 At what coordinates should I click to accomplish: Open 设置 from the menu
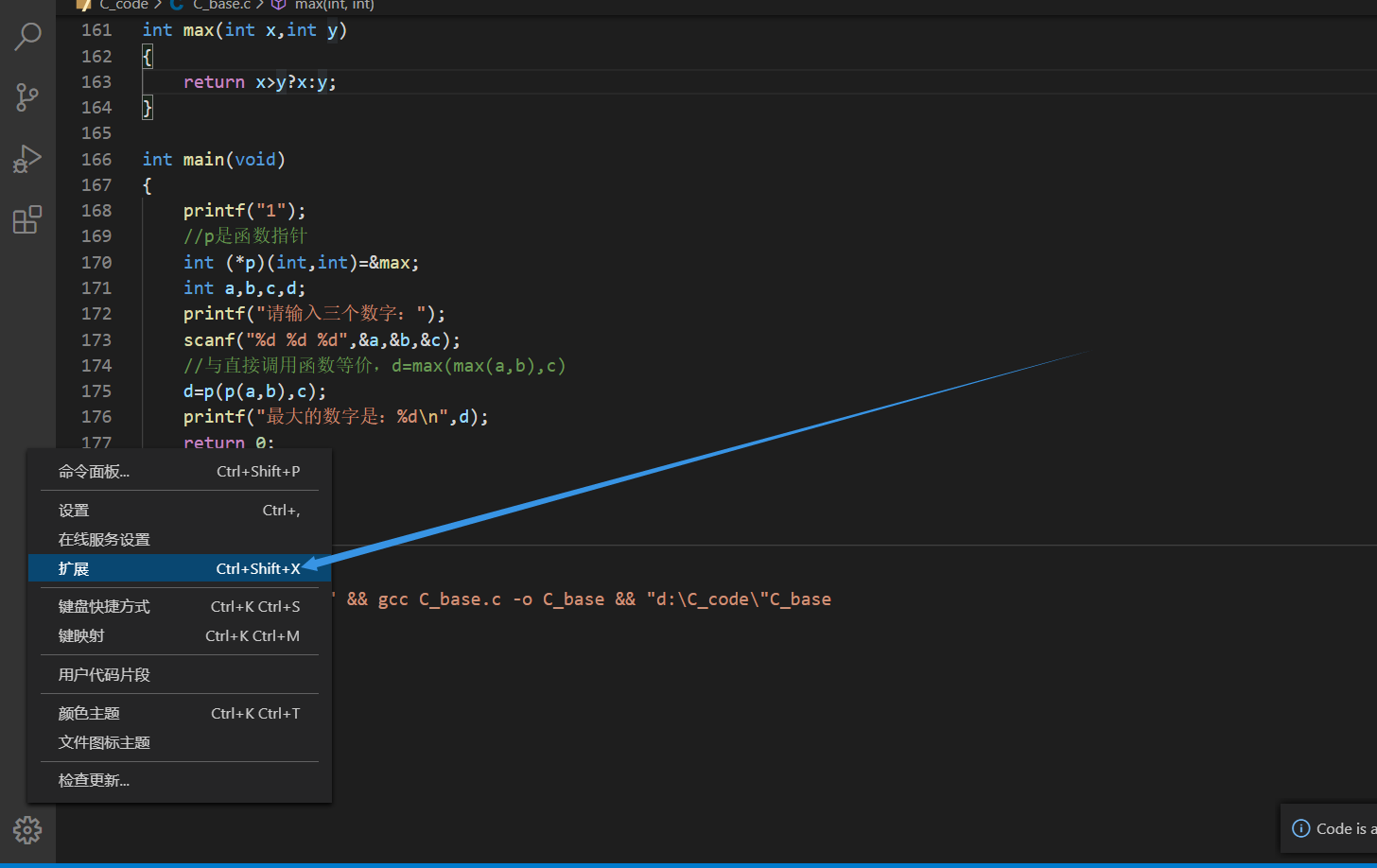(180, 510)
